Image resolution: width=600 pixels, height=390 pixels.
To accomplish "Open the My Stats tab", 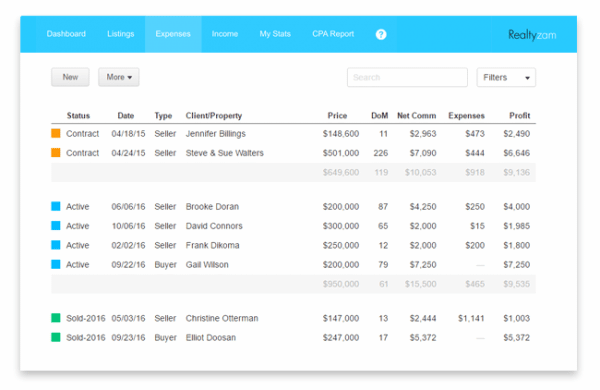I will [275, 34].
